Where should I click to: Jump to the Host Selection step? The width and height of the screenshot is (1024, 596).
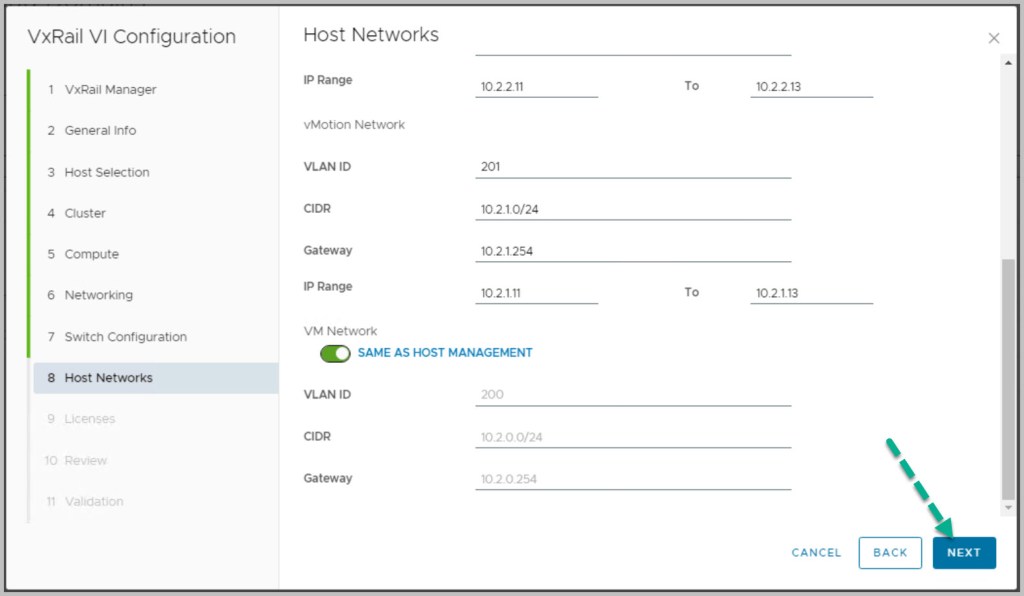tap(106, 172)
